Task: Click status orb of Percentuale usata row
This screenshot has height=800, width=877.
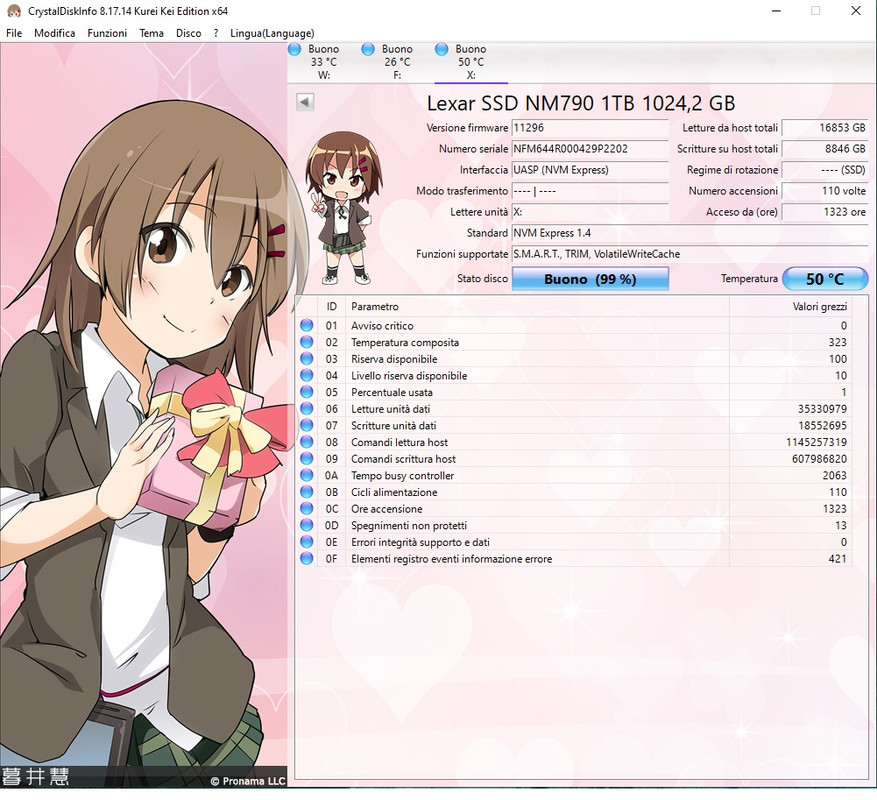Action: (307, 392)
